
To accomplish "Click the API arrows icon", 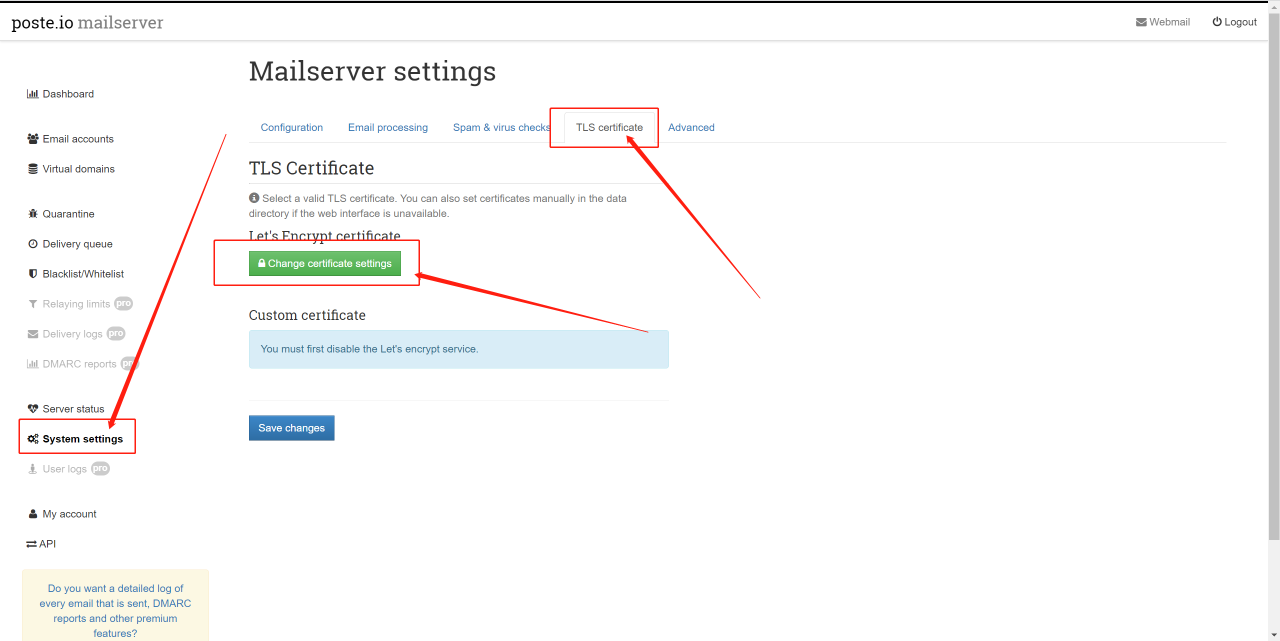I will [x=31, y=544].
